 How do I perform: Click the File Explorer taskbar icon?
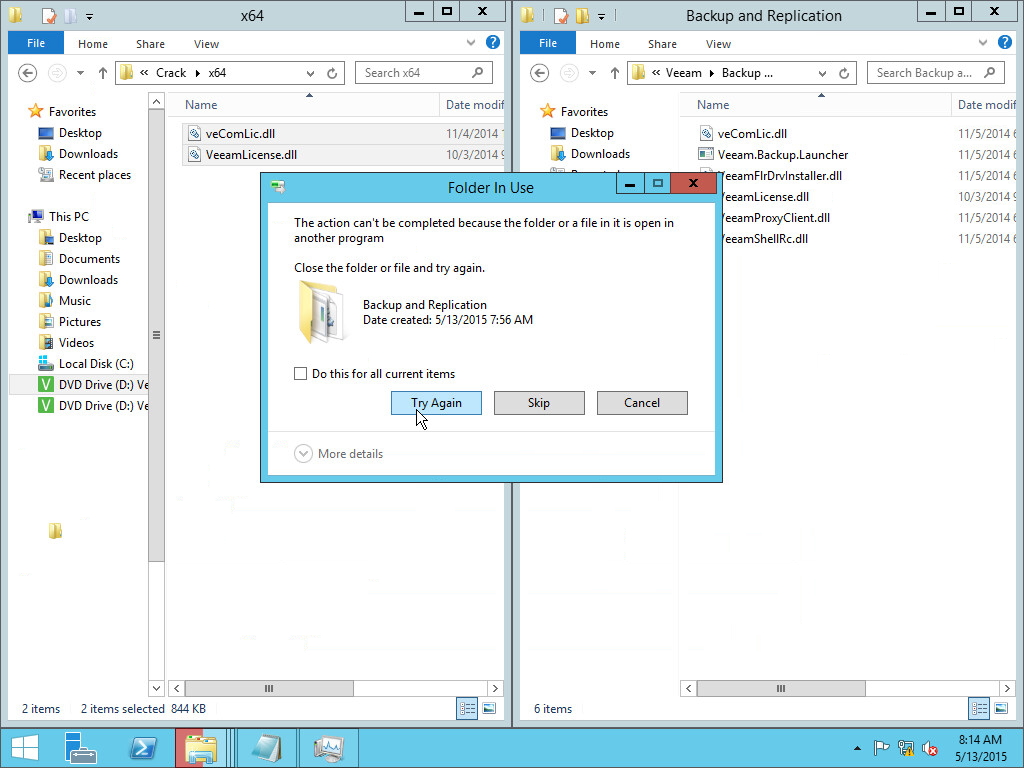tap(200, 748)
